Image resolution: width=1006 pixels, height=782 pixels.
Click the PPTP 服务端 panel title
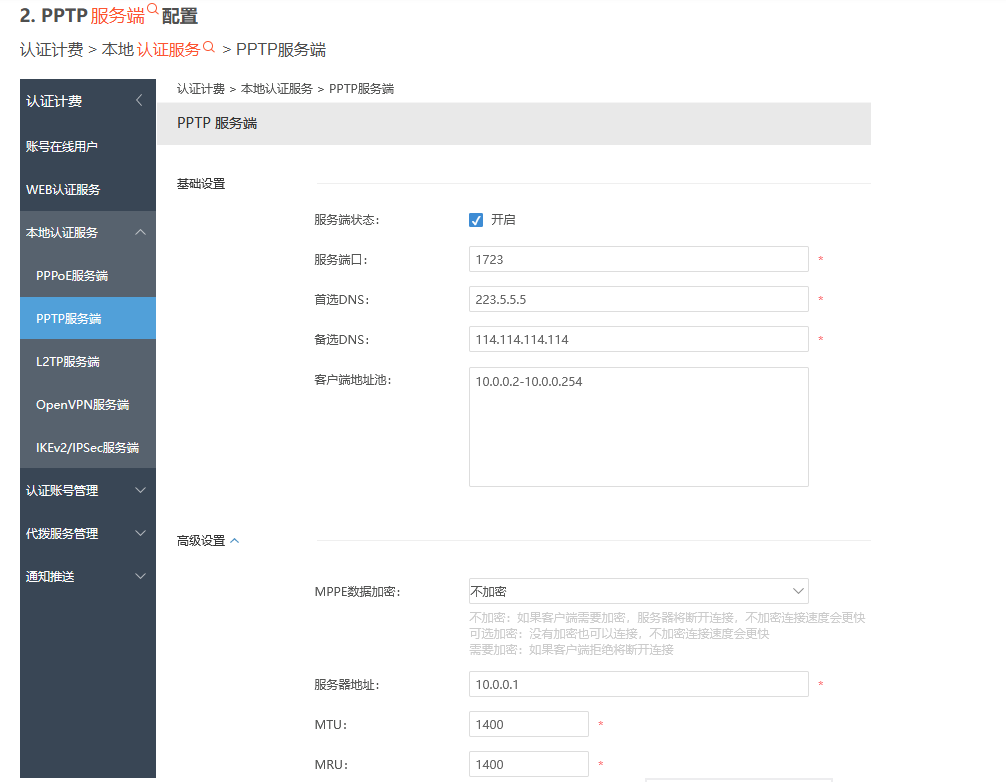pos(217,123)
